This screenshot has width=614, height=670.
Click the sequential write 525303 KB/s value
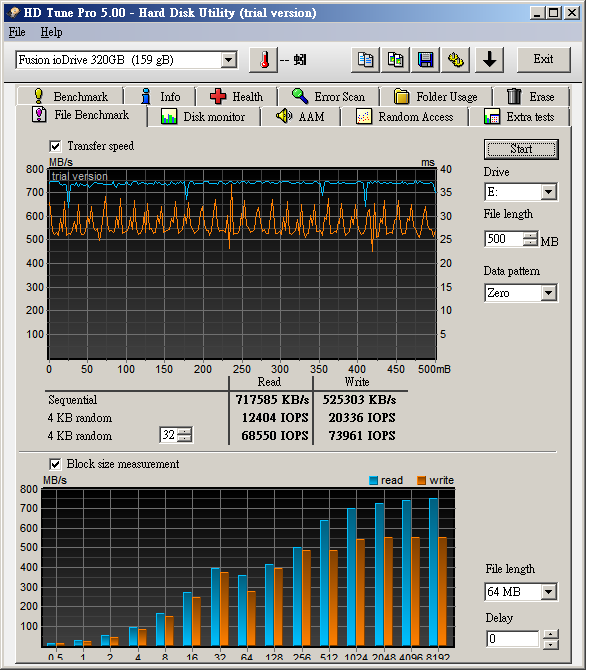tap(359, 400)
